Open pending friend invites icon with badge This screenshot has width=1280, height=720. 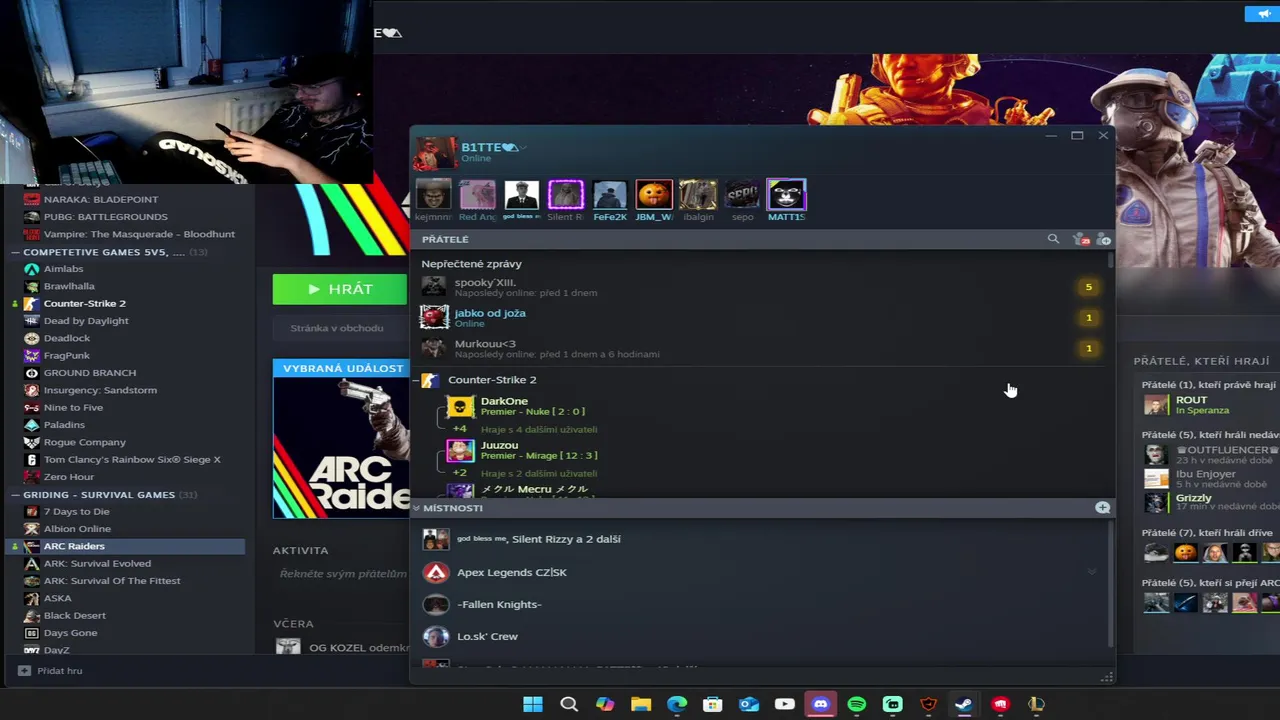(1080, 239)
